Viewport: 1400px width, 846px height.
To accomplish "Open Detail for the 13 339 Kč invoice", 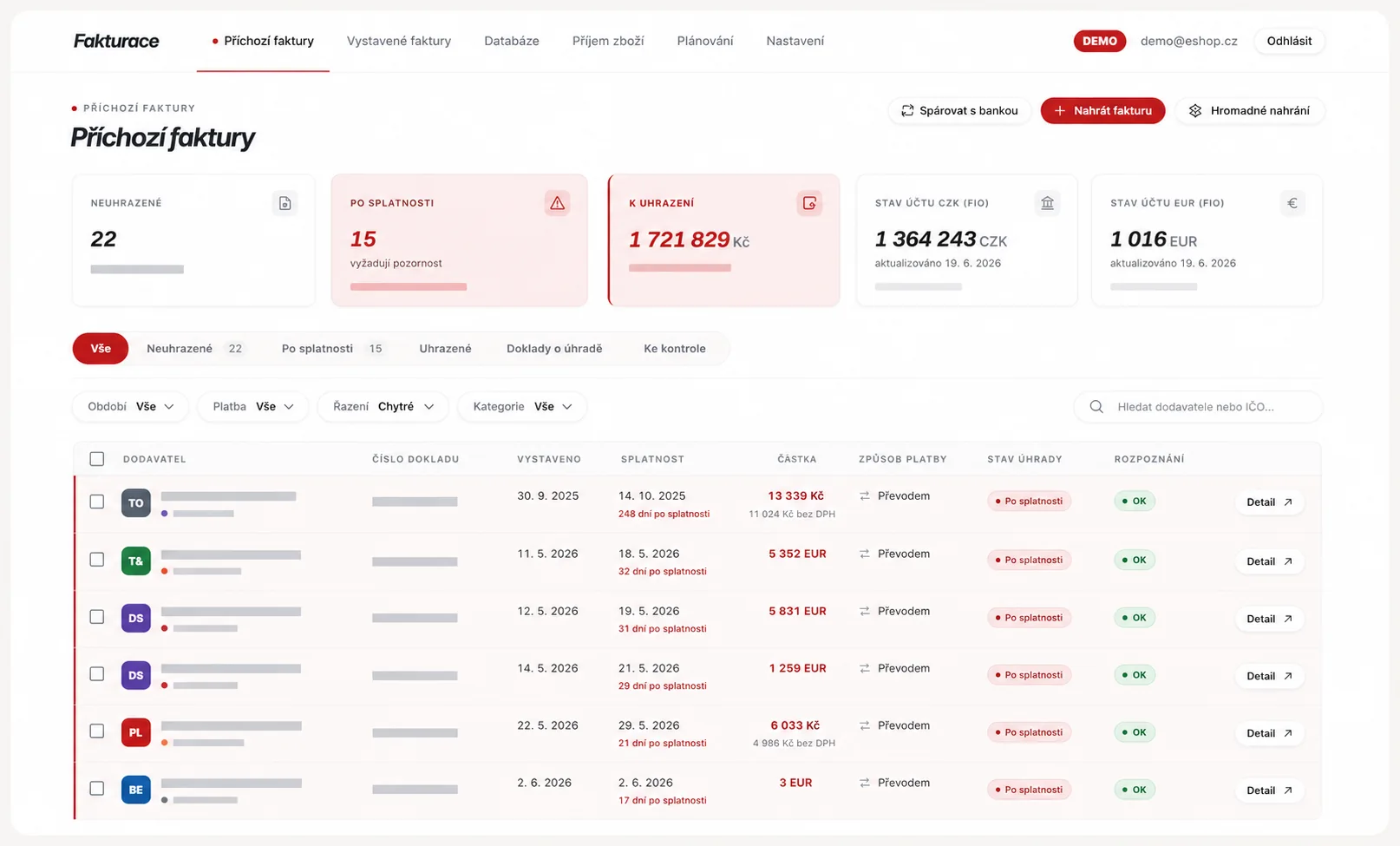I will click(1269, 502).
